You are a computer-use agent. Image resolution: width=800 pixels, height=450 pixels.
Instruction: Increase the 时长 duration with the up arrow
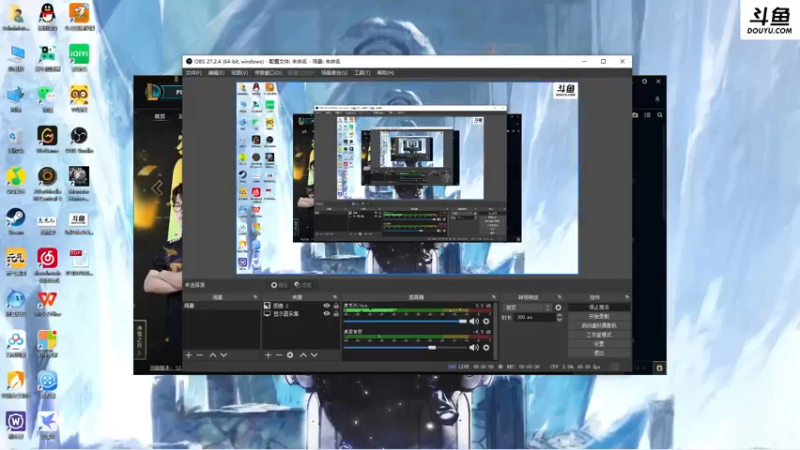(559, 315)
